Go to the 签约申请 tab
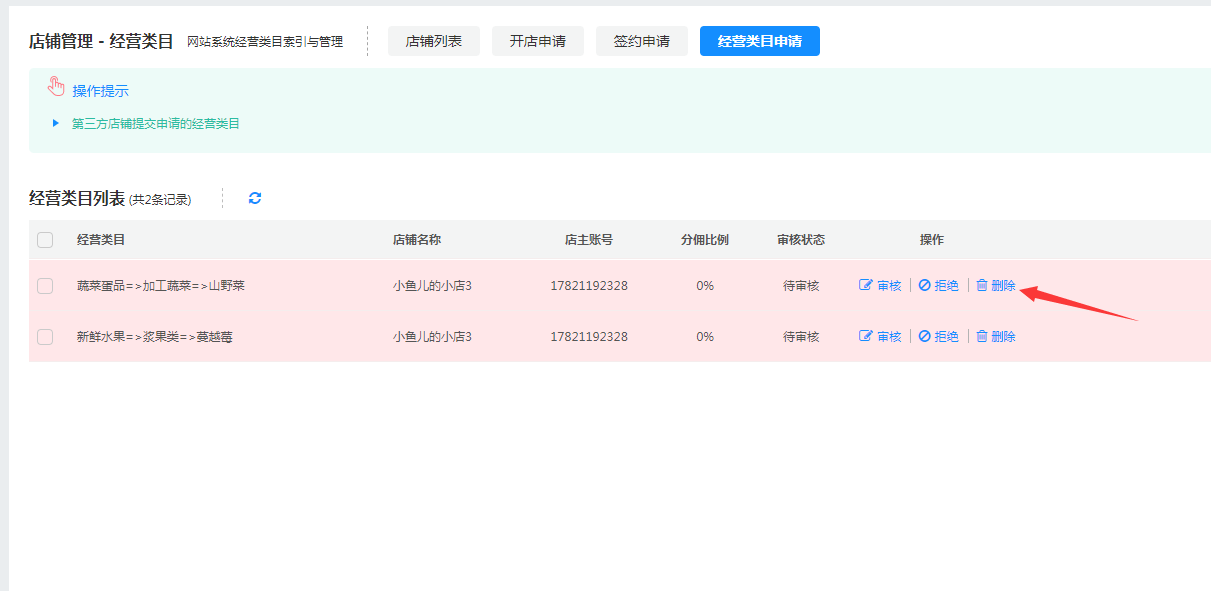Screen dimensions: 1211x591 pyautogui.click(x=641, y=41)
